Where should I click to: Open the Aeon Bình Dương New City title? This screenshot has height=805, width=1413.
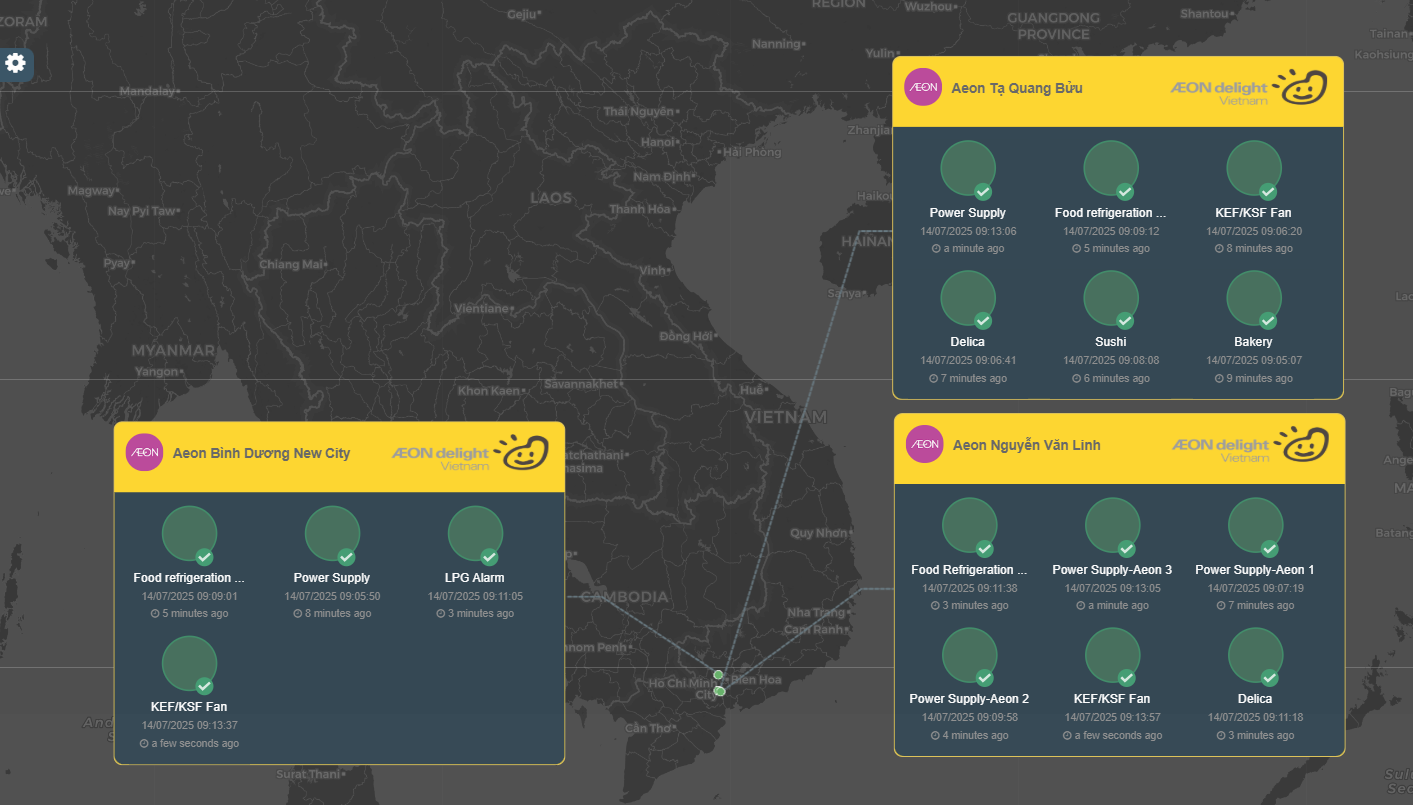[262, 453]
